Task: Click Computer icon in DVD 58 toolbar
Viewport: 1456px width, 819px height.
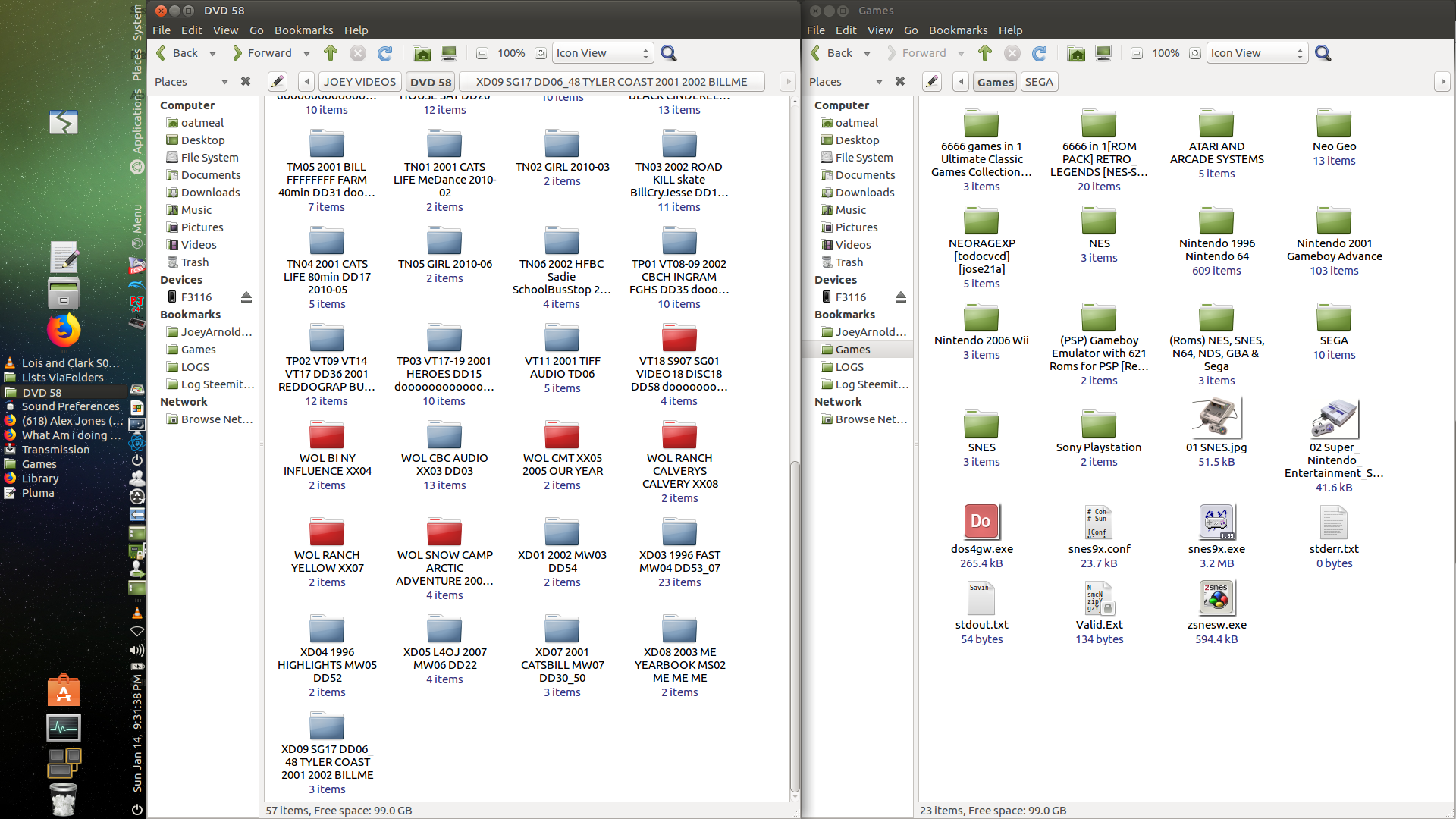Action: 449,53
